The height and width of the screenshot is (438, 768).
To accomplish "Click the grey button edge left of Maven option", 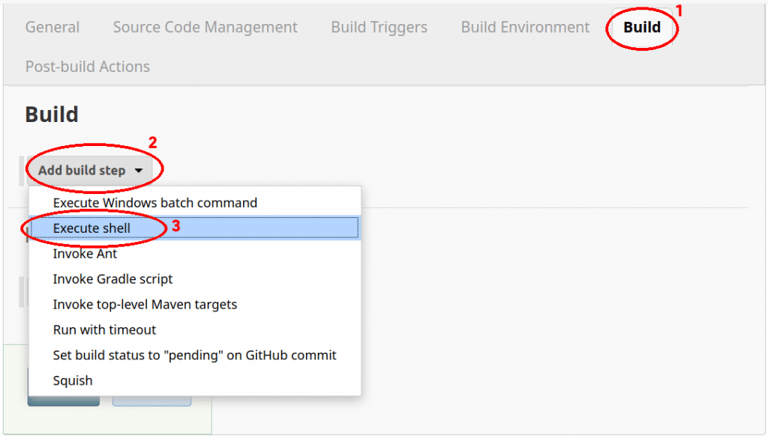I will pyautogui.click(x=22, y=292).
